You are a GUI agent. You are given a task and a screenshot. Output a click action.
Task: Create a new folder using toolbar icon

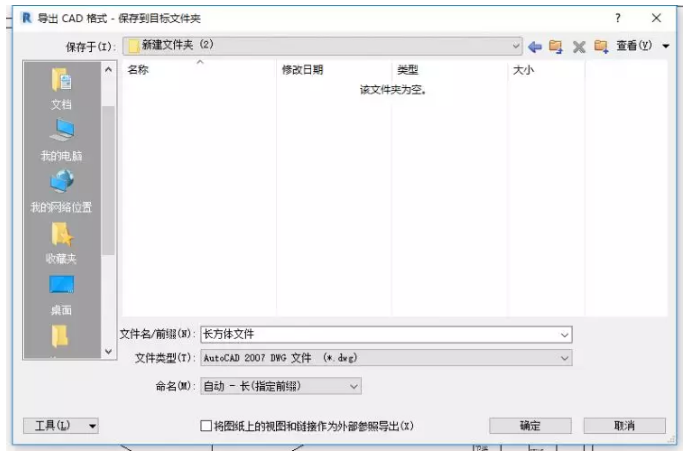pyautogui.click(x=601, y=46)
